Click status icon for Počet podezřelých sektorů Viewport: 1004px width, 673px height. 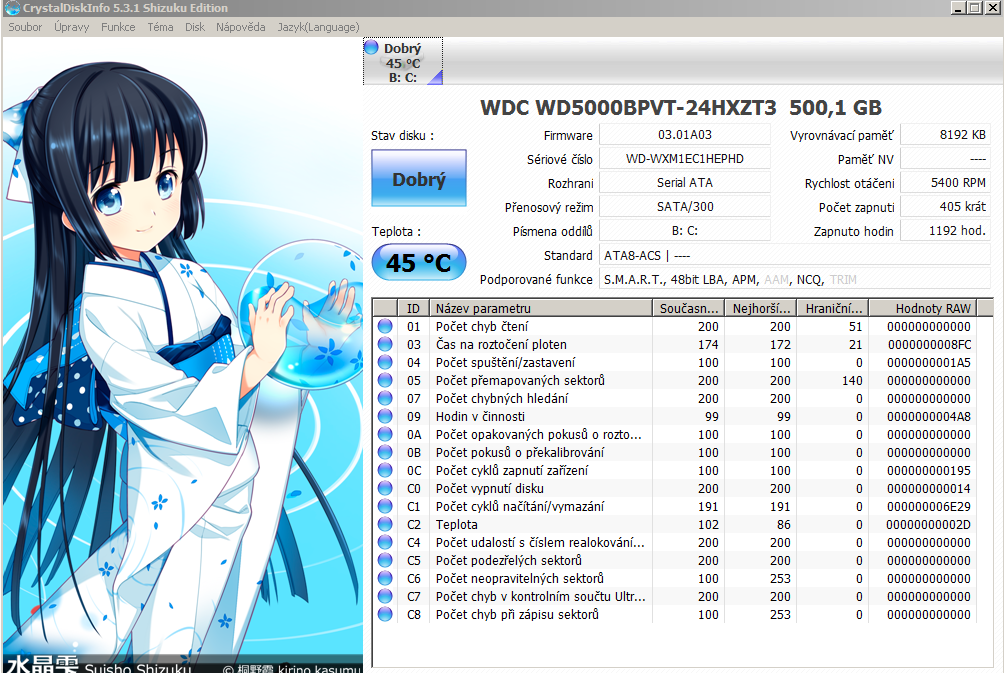pyautogui.click(x=385, y=560)
